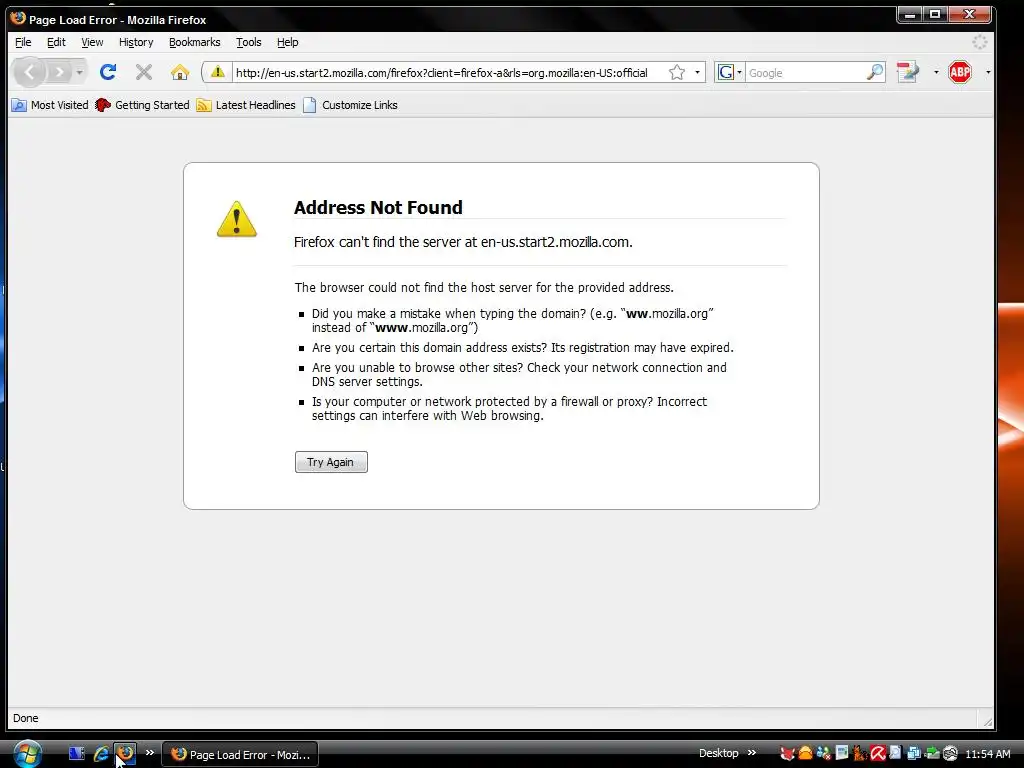Click the network computers tray icon
This screenshot has height=768, width=1024.
pyautogui.click(x=914, y=754)
